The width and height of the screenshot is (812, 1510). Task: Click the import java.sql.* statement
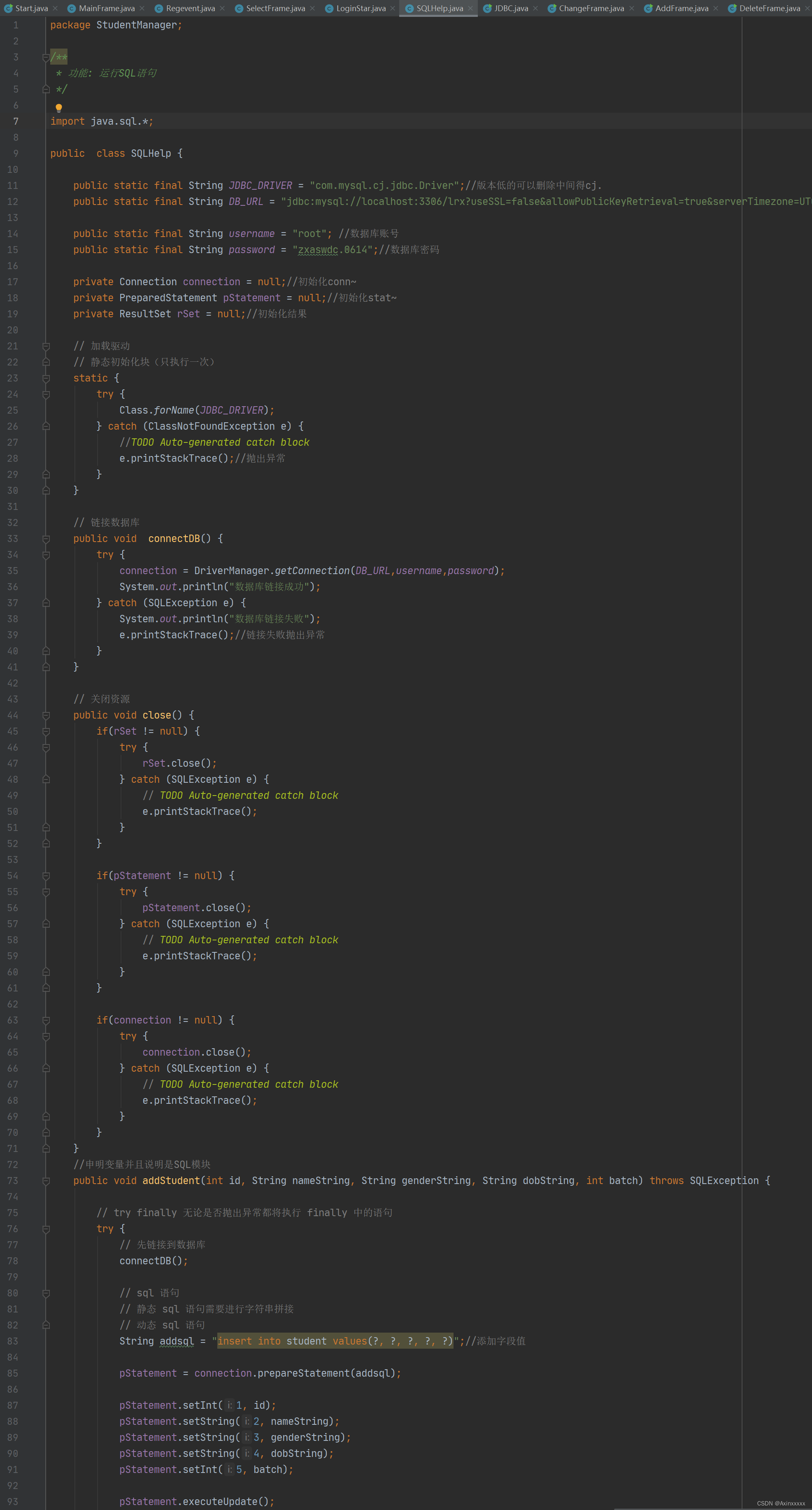[101, 121]
